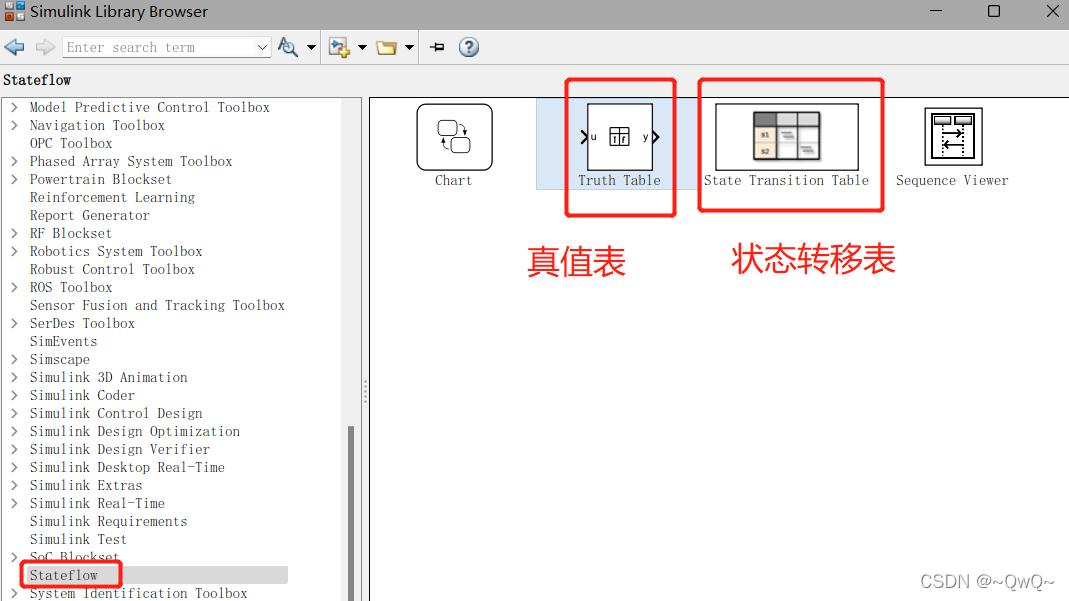Expand the Robotics System Toolbox node
Screen dimensions: 1069x601
point(14,251)
